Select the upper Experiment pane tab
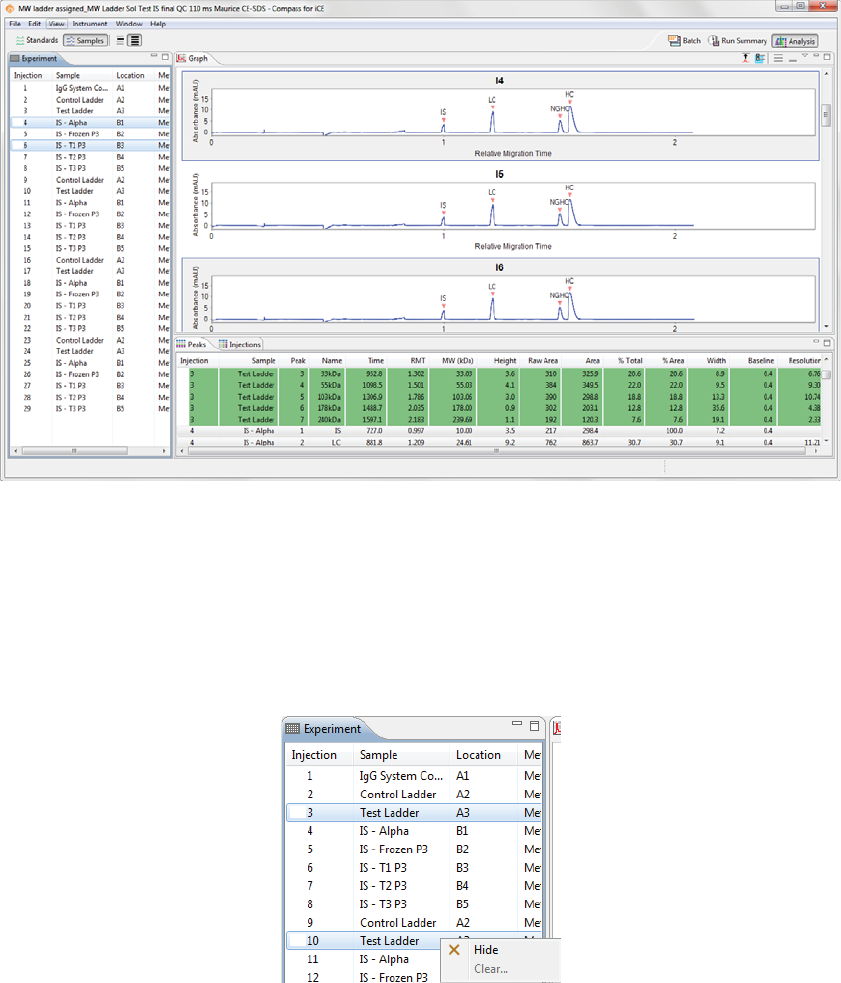This screenshot has height=983, width=841. pyautogui.click(x=39, y=58)
